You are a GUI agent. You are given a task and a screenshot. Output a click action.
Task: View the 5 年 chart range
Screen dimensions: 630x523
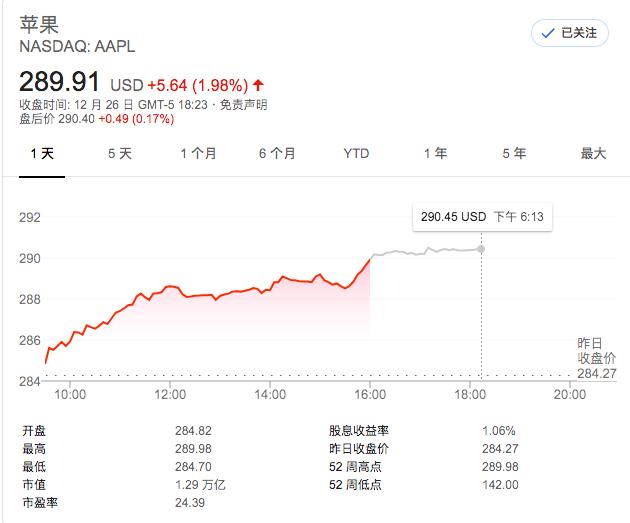pyautogui.click(x=514, y=153)
